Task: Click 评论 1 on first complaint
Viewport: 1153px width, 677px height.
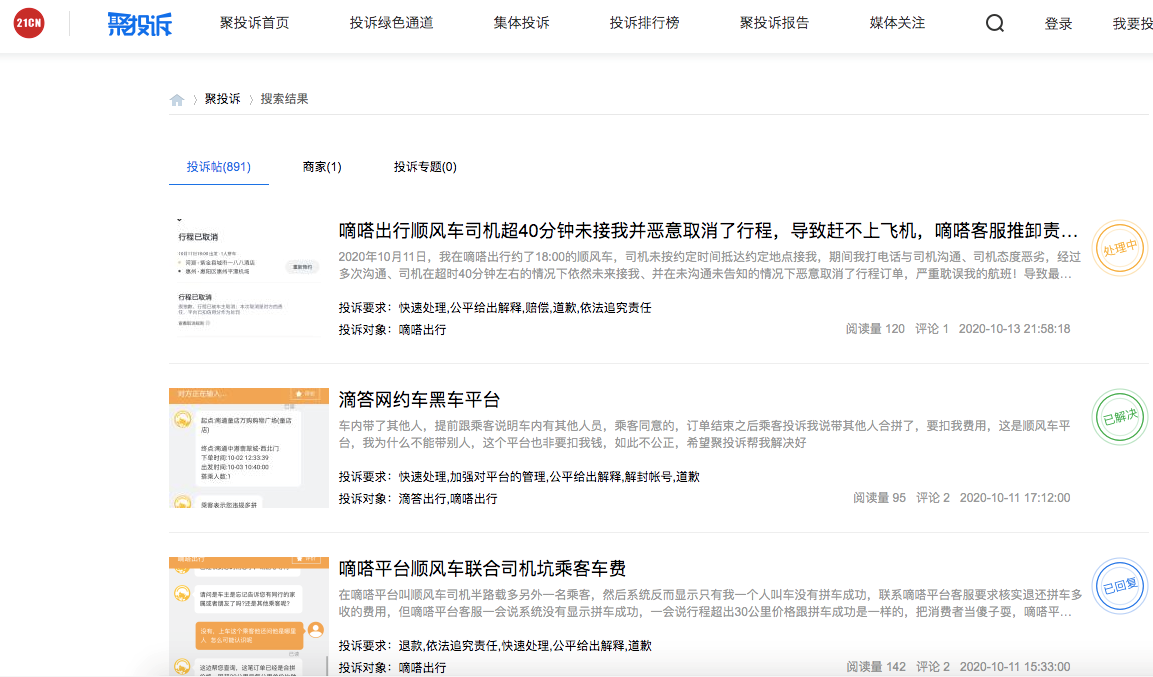Action: coord(932,329)
